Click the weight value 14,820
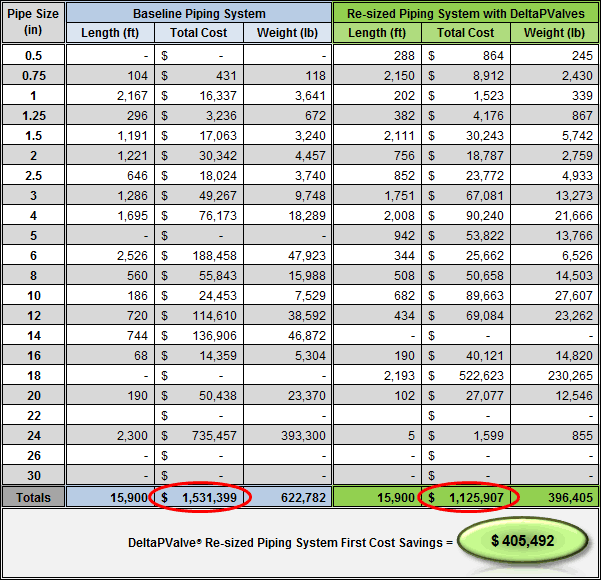601x580 pixels. pos(574,355)
